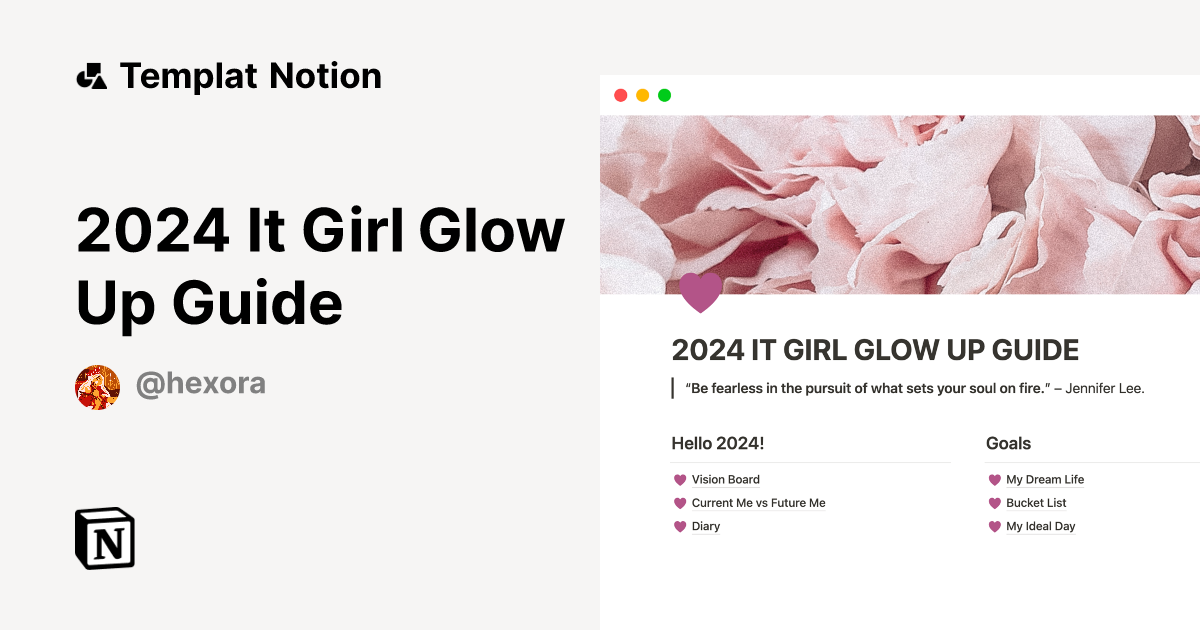This screenshot has width=1200, height=630.
Task: Open the Diary link
Action: pyautogui.click(x=706, y=526)
